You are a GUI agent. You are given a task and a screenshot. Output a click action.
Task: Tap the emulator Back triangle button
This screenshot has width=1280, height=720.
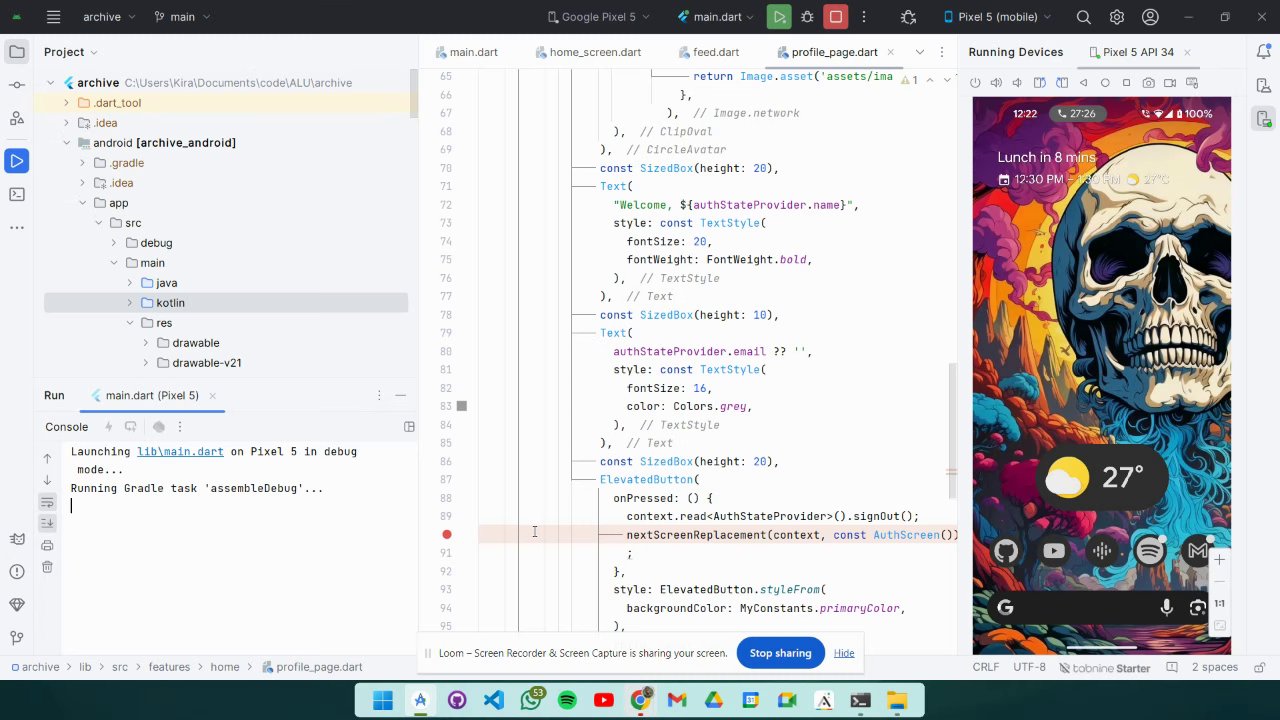(x=1083, y=83)
